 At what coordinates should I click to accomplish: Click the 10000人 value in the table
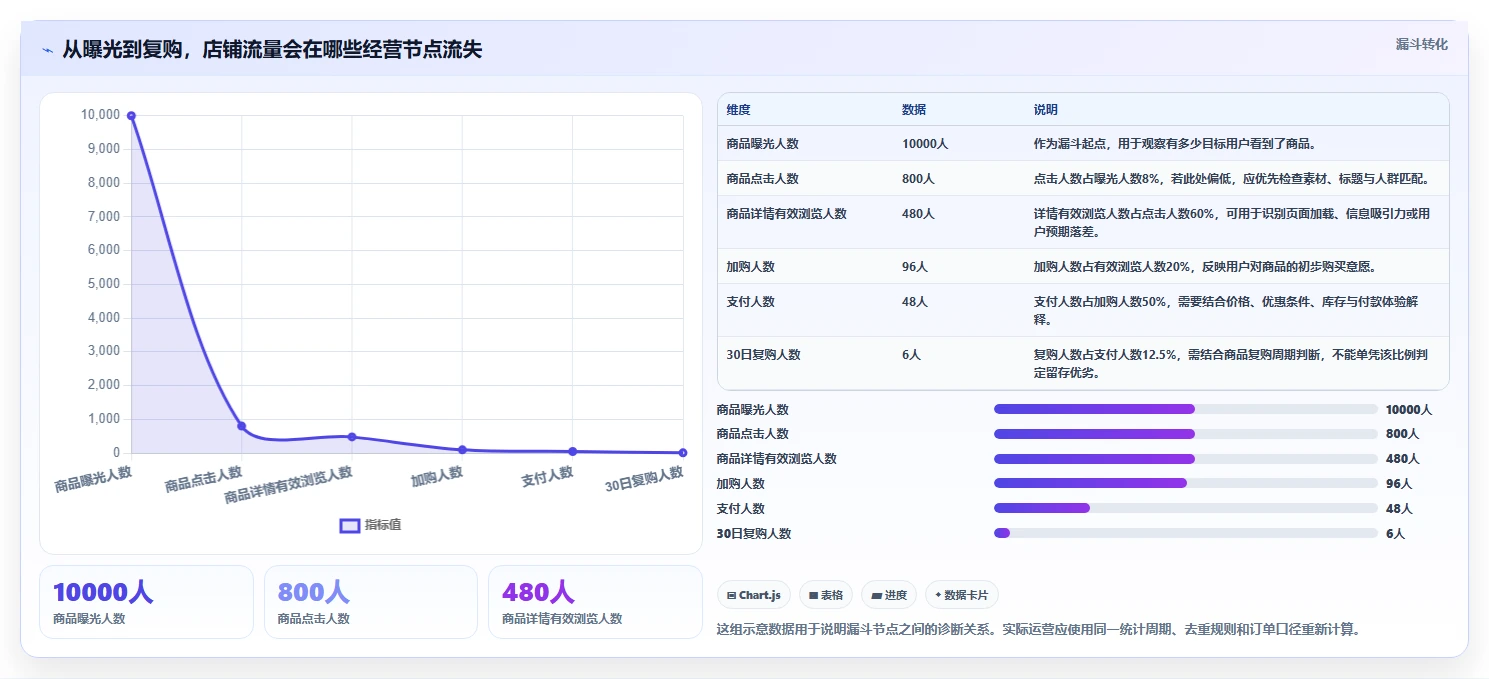[925, 144]
